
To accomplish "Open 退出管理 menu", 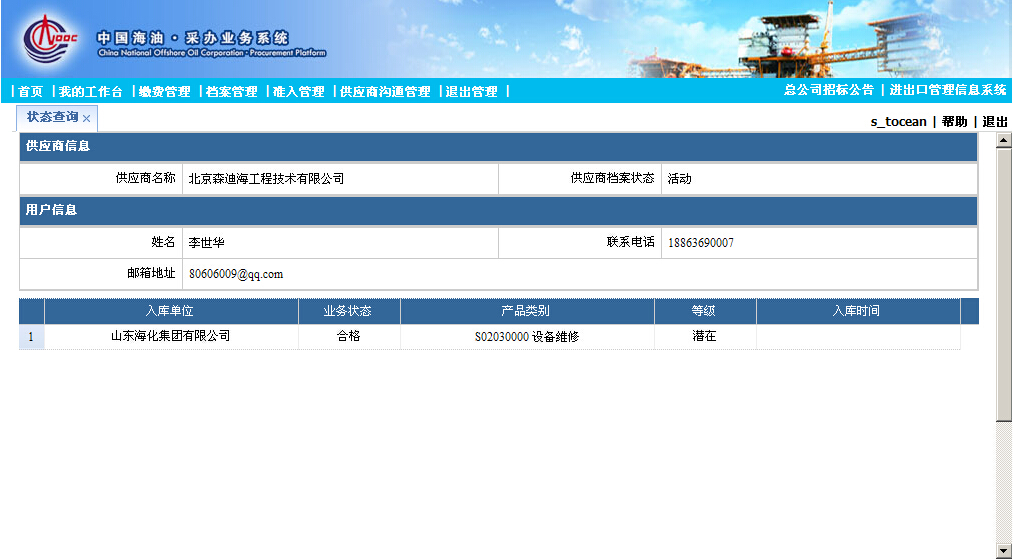I will (472, 92).
